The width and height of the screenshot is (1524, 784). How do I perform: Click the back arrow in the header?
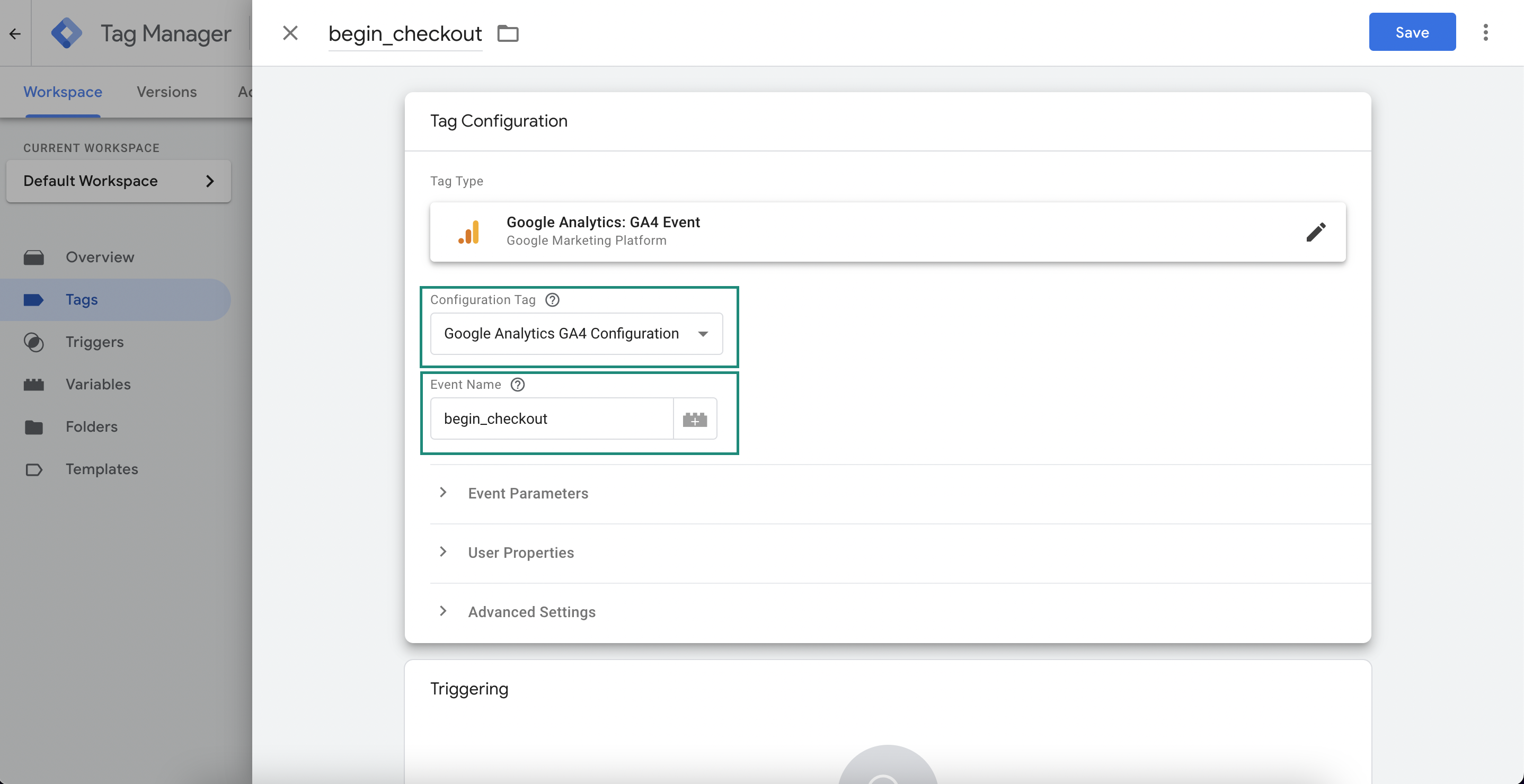[x=15, y=34]
